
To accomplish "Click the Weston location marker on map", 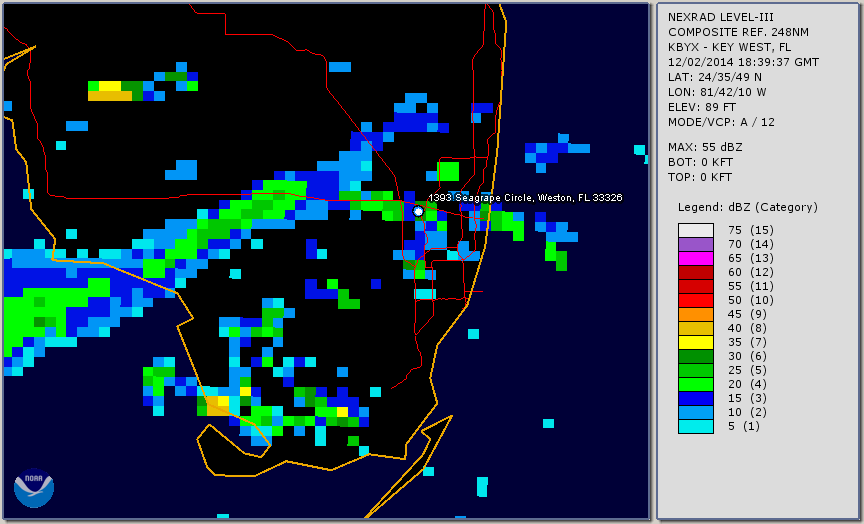I will 418,211.
